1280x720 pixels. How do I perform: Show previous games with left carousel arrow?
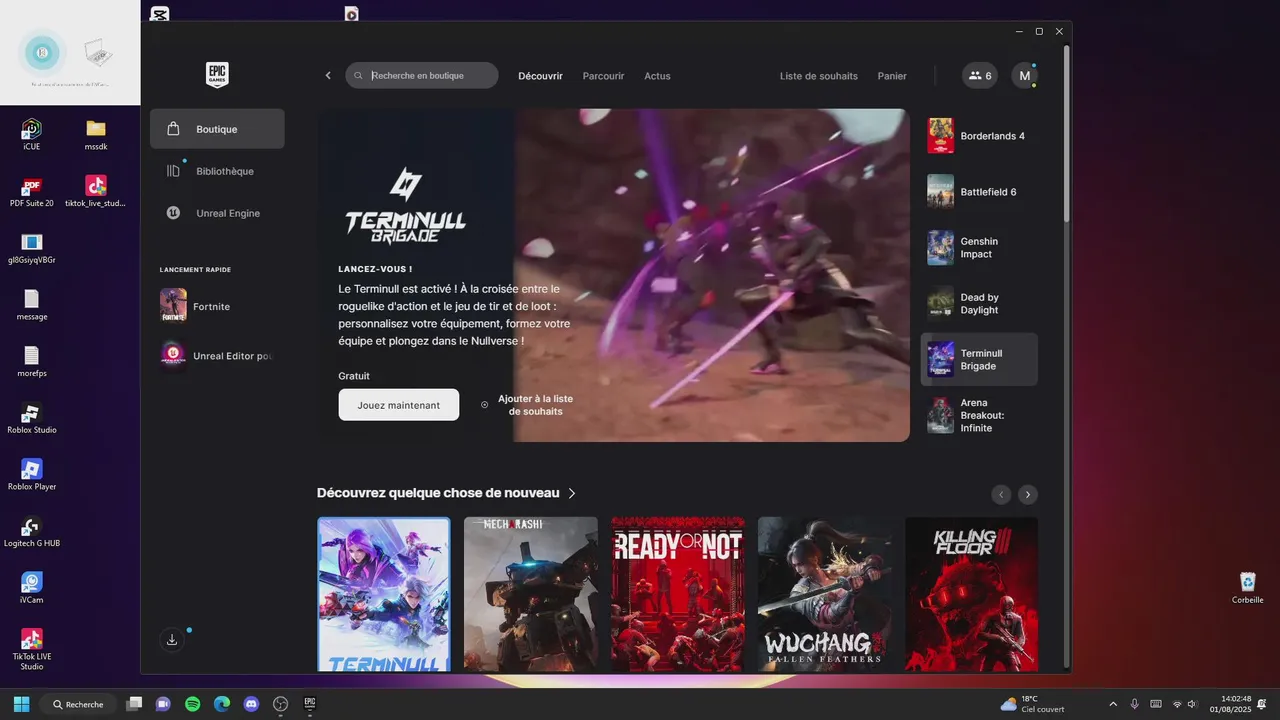click(x=1001, y=494)
